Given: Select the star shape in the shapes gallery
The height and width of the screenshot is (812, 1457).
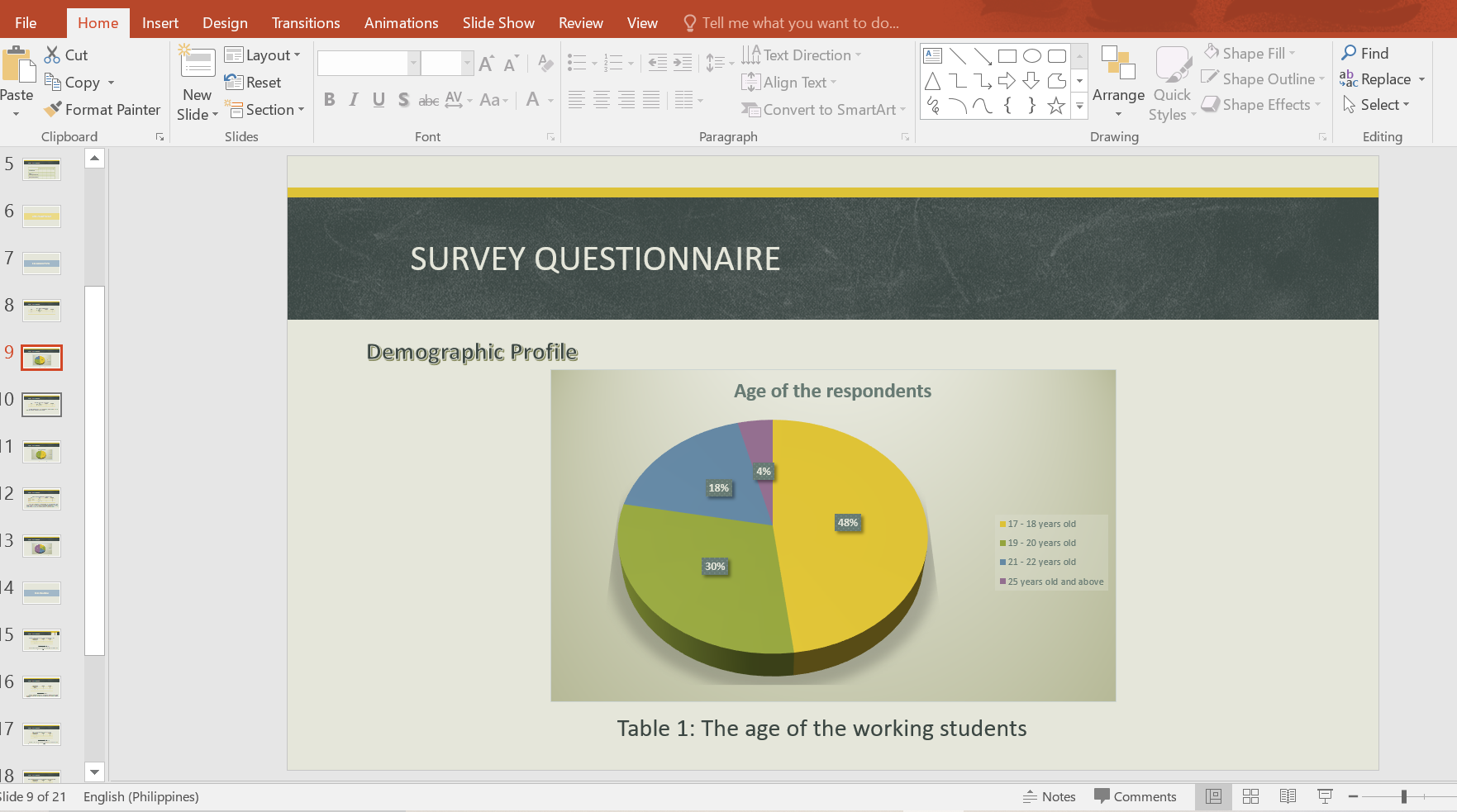Looking at the screenshot, I should (x=1055, y=106).
